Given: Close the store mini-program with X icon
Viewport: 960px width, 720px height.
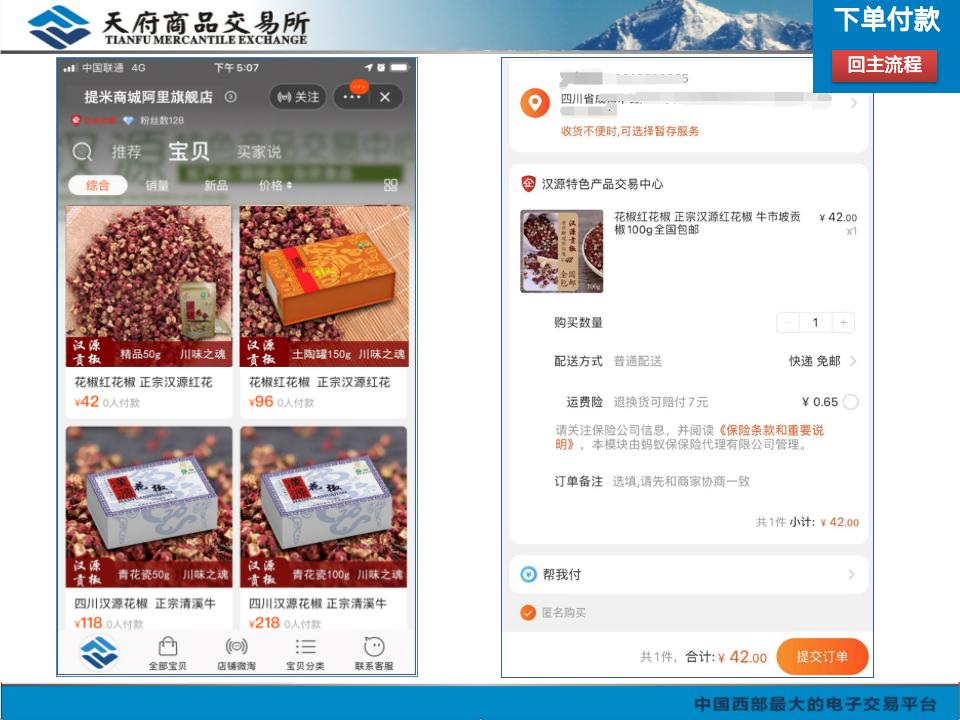Looking at the screenshot, I should pyautogui.click(x=384, y=97).
